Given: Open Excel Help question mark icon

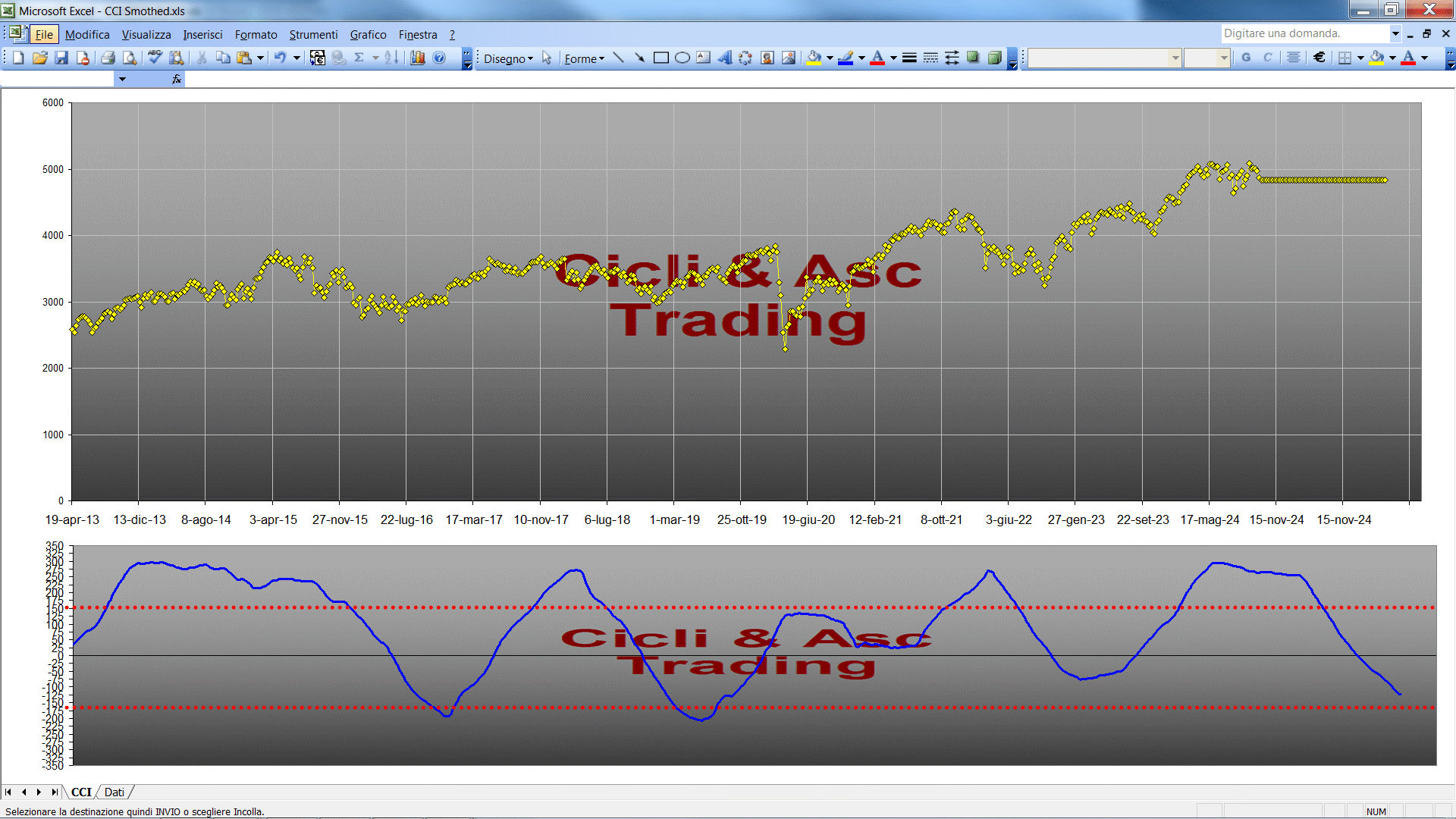Looking at the screenshot, I should 439,58.
